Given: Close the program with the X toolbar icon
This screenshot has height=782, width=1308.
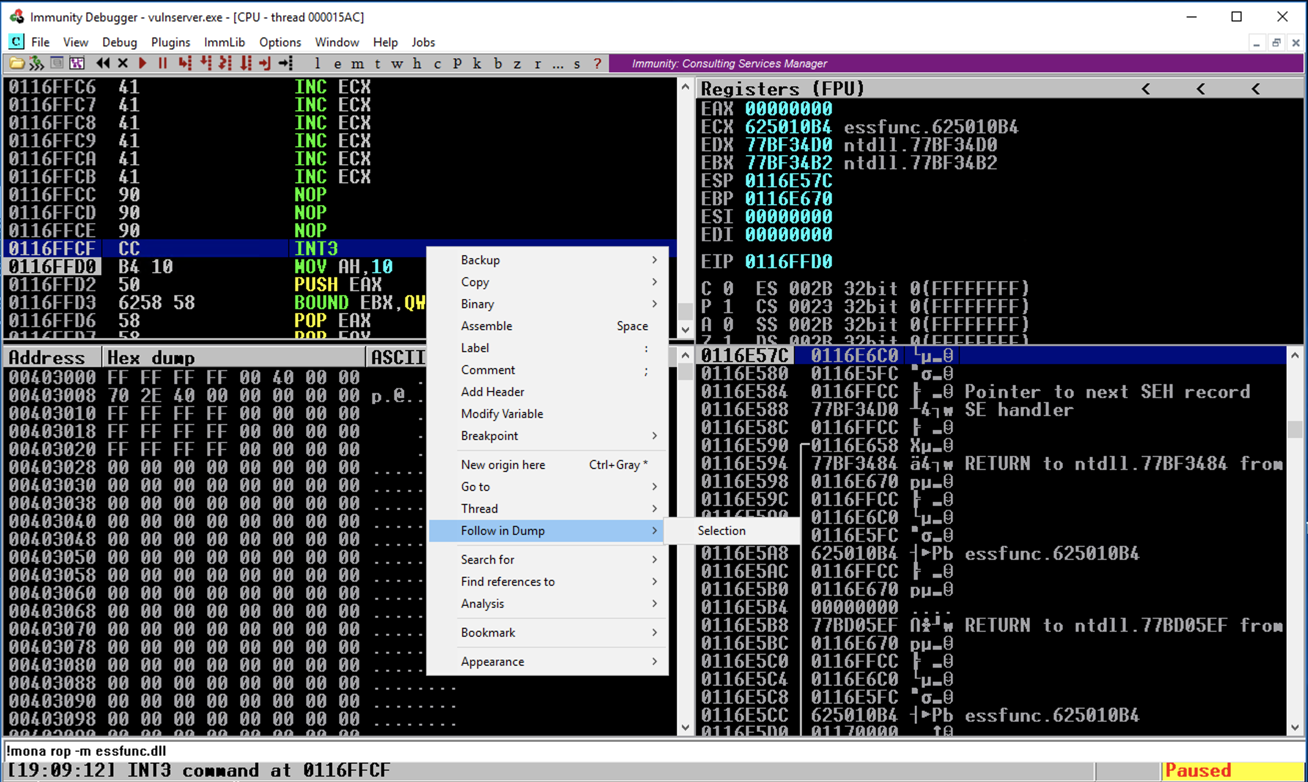Looking at the screenshot, I should pos(122,64).
